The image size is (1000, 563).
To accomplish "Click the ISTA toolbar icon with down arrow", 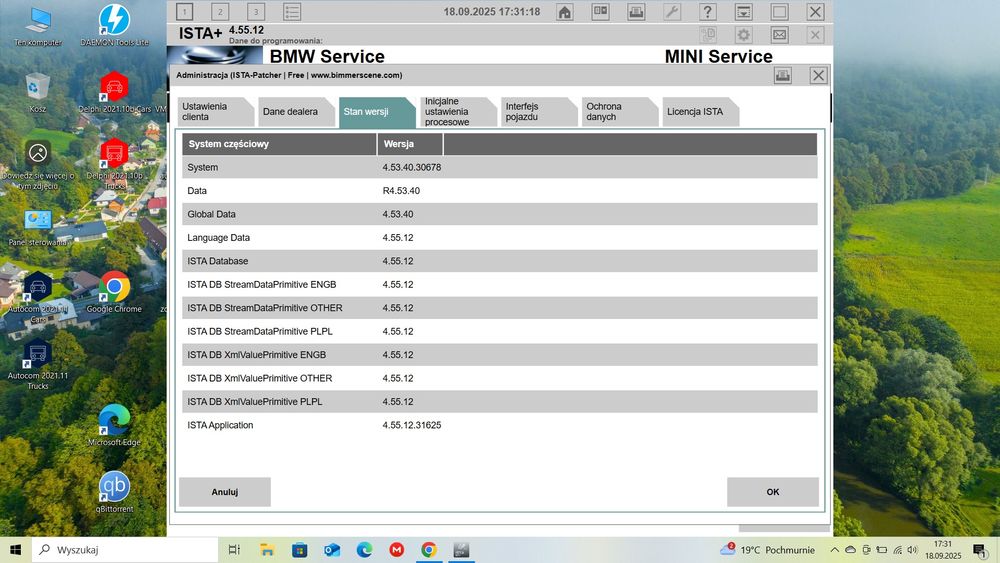I will pyautogui.click(x=744, y=11).
